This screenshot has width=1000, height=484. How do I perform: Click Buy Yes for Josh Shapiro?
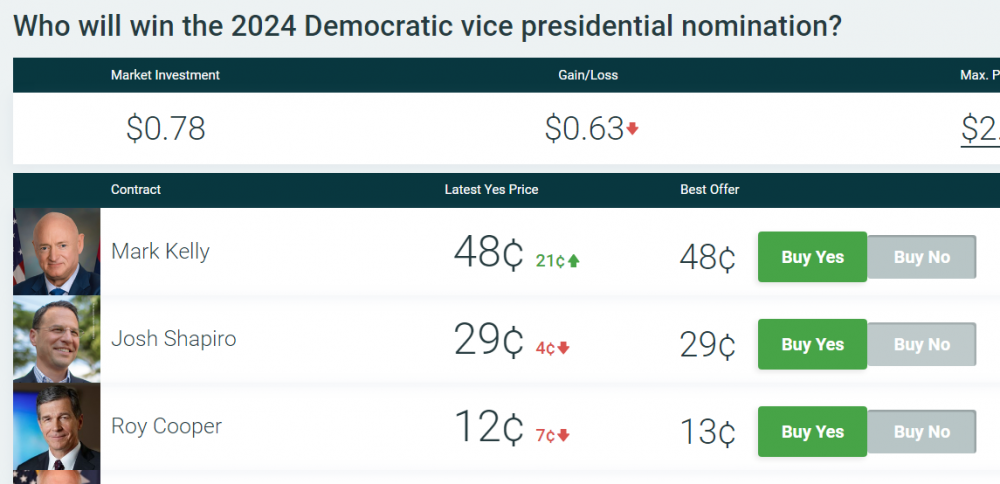tap(812, 344)
